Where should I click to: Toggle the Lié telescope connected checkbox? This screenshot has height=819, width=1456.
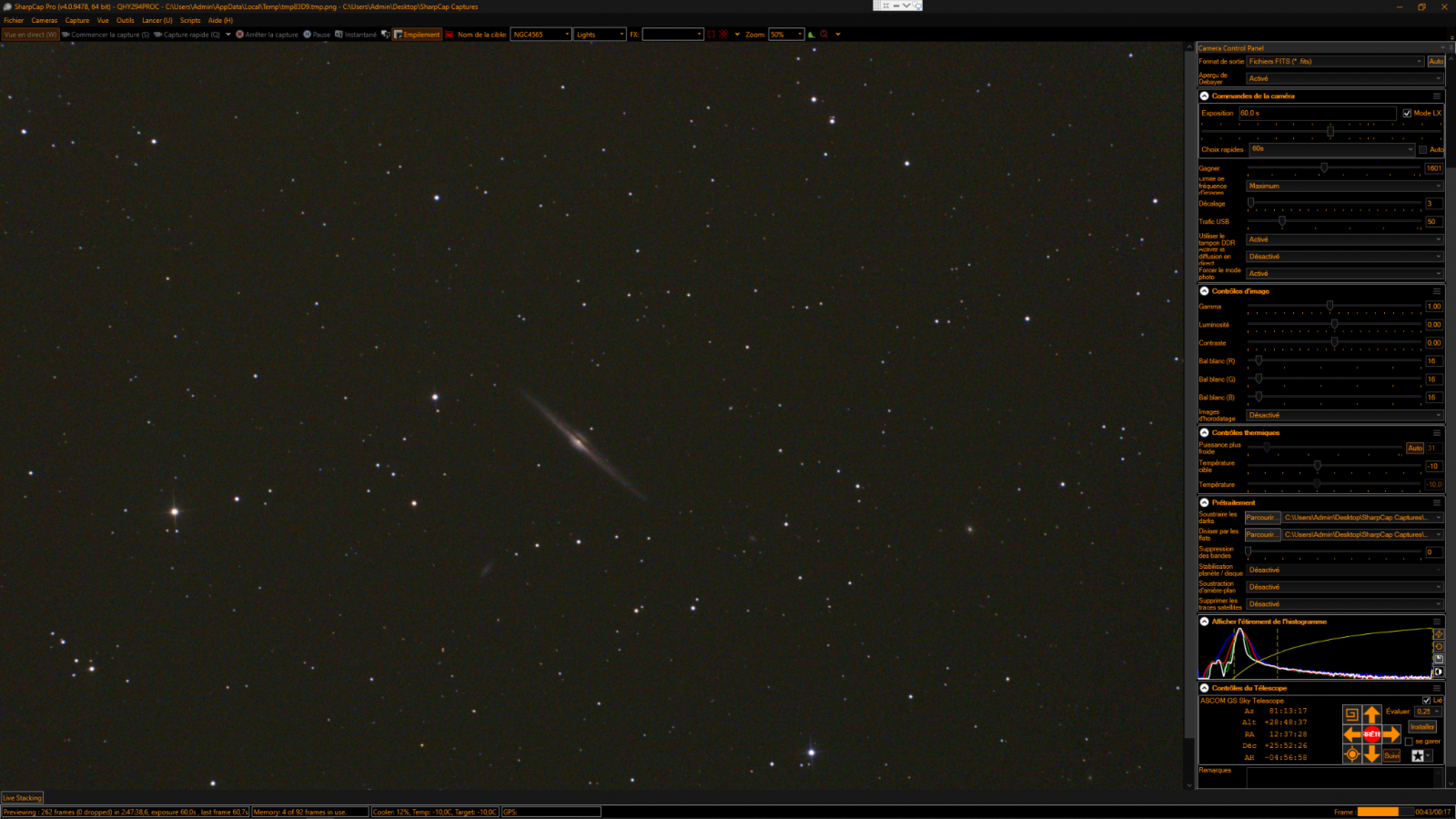[x=1426, y=700]
